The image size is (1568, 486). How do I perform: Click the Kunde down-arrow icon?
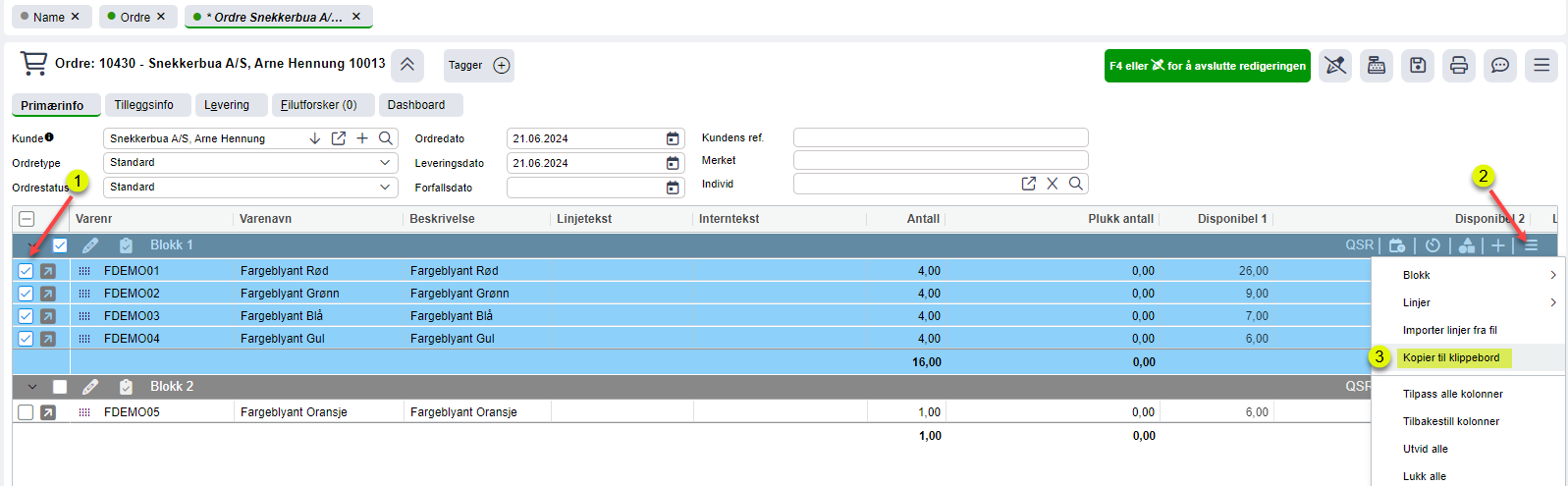(x=315, y=138)
